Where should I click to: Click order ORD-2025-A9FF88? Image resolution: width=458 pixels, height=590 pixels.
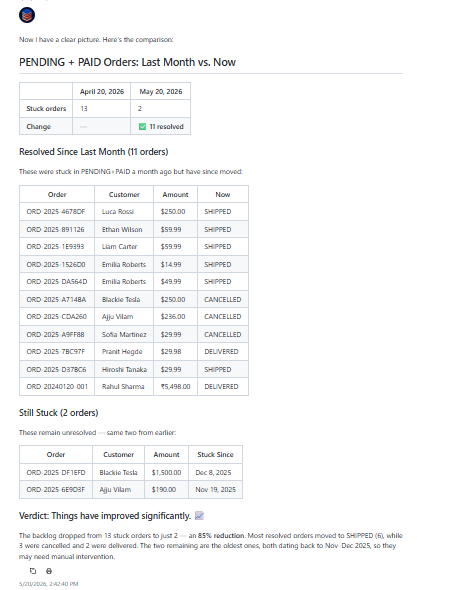click(55, 334)
